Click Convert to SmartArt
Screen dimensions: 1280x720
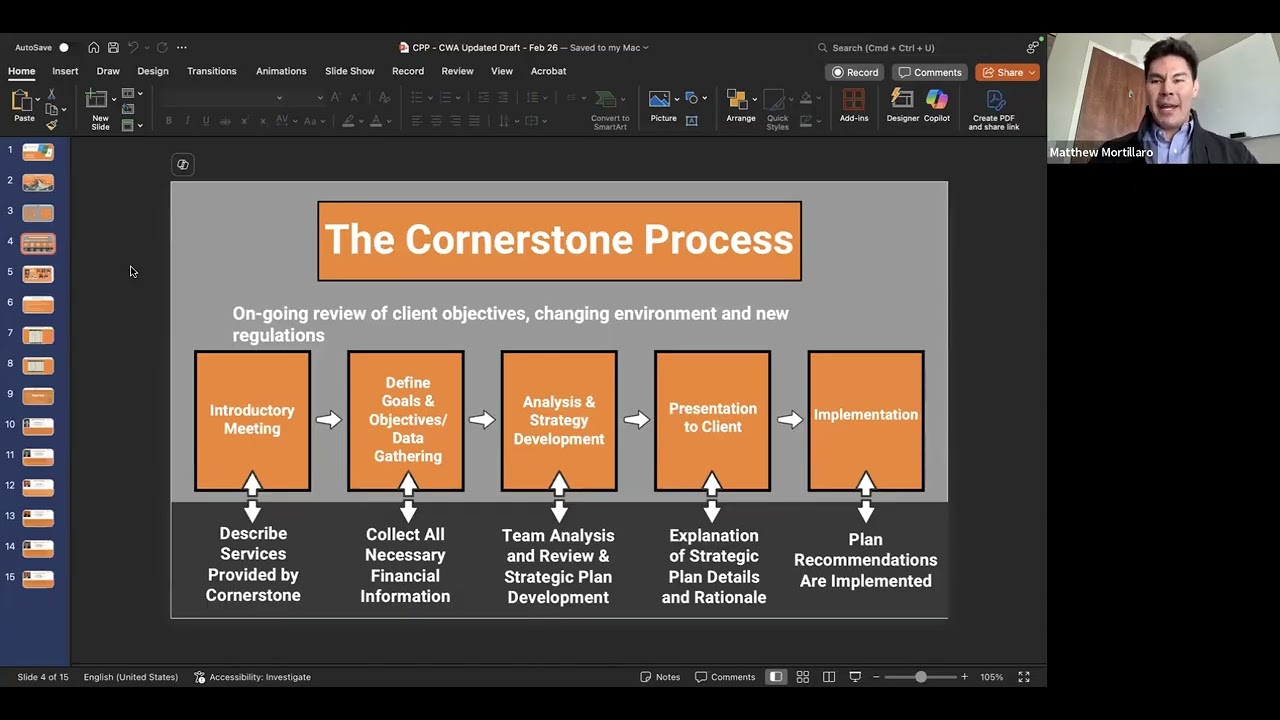[x=609, y=110]
